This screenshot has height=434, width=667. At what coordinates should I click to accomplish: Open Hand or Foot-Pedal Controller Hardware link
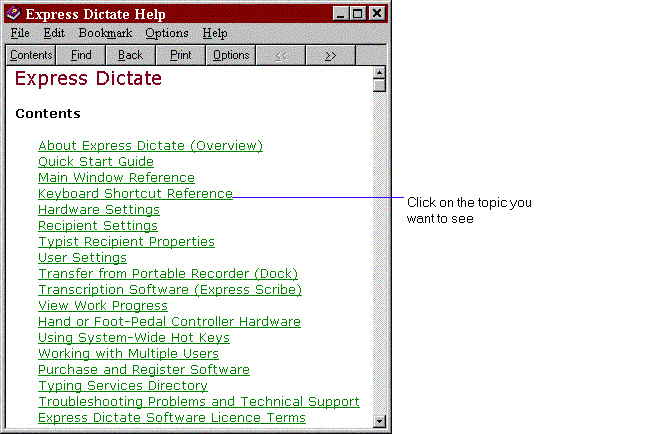[x=169, y=322]
